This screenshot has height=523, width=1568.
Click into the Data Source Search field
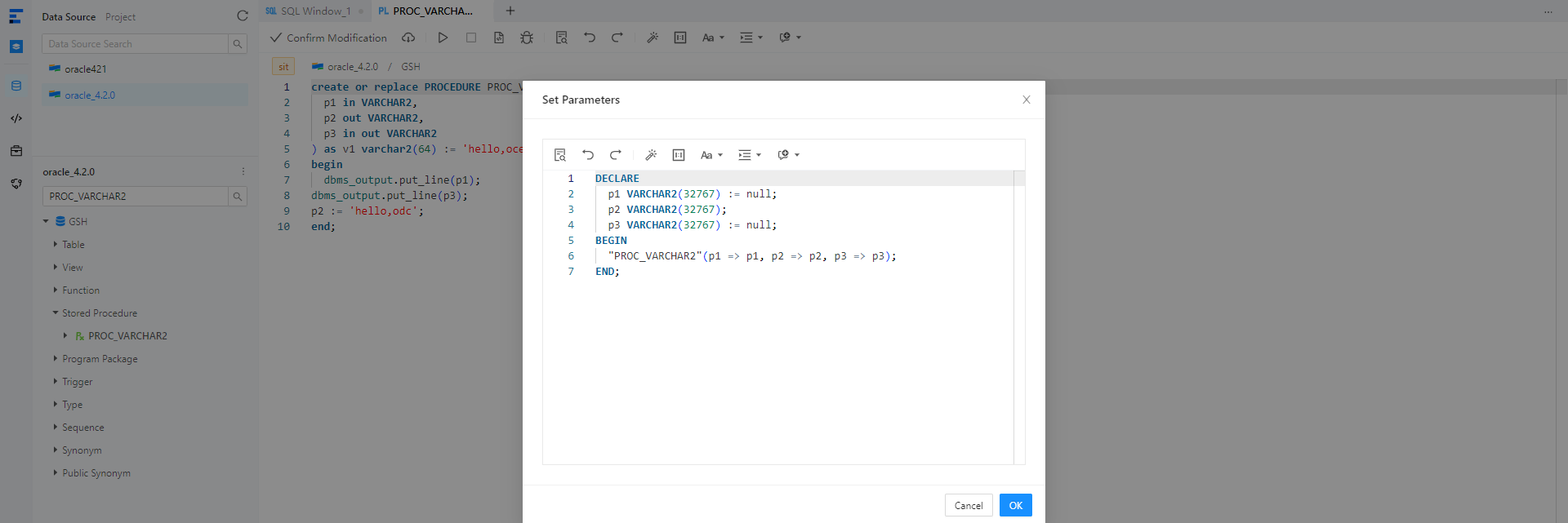[x=135, y=44]
